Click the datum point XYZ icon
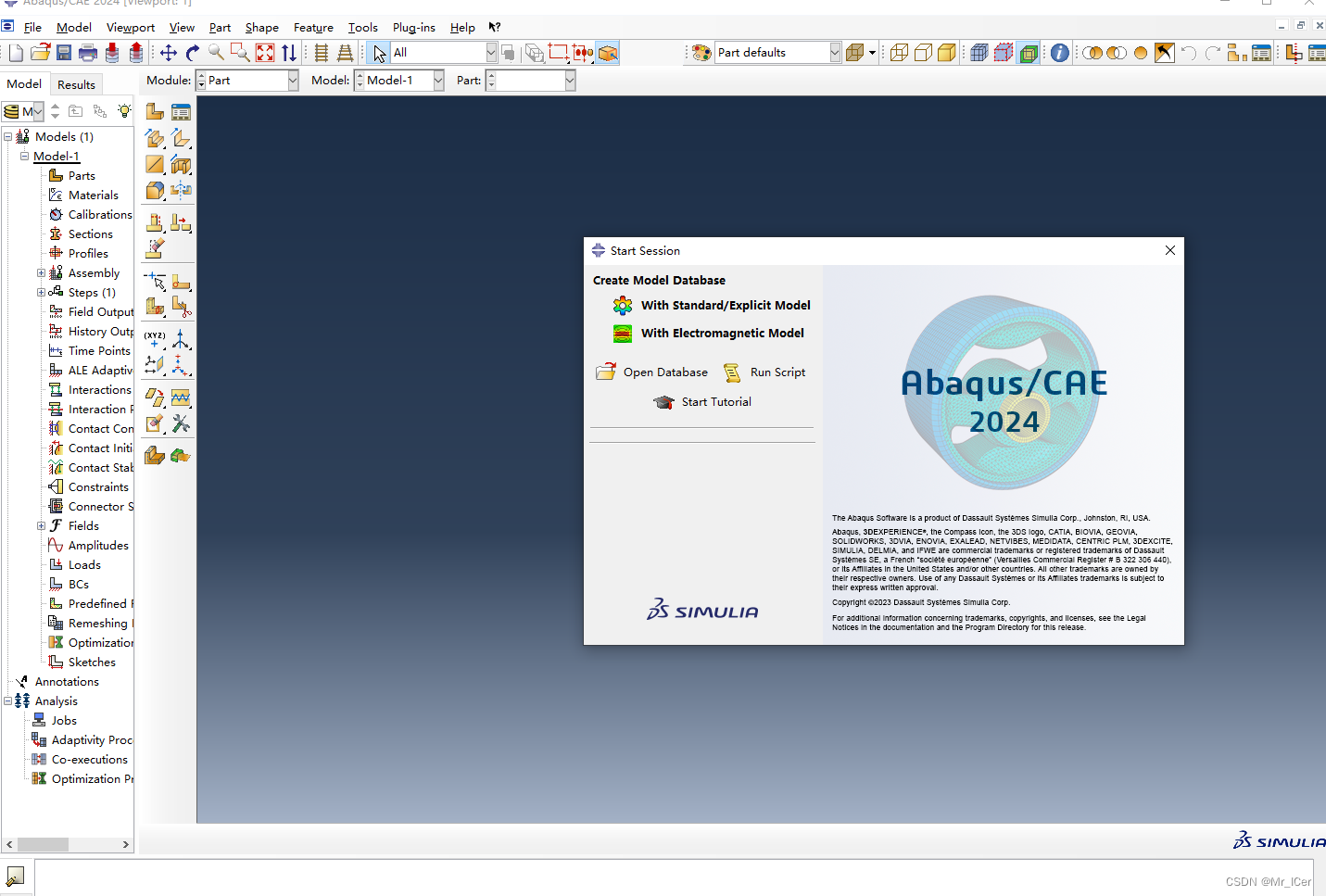 tap(155, 339)
